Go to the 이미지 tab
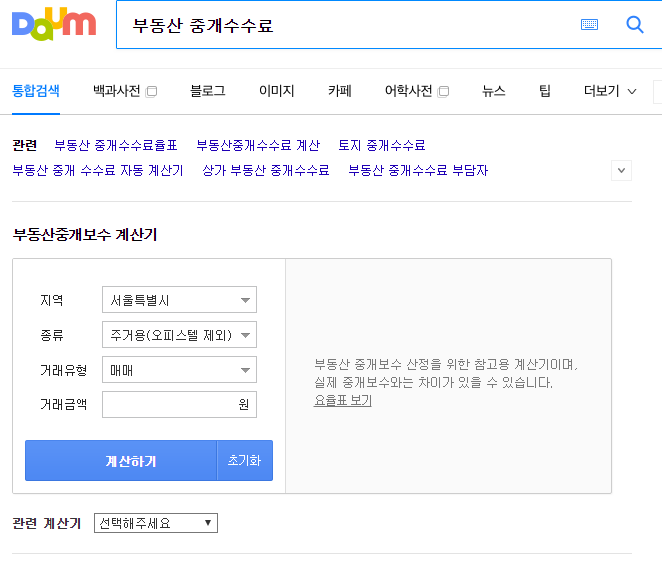Screen dimensions: 662x561 click(277, 91)
